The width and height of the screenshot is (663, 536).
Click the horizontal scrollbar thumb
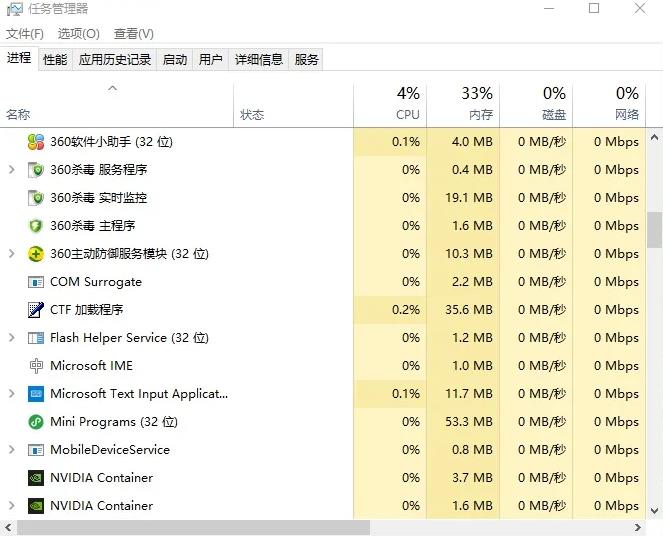(193, 528)
